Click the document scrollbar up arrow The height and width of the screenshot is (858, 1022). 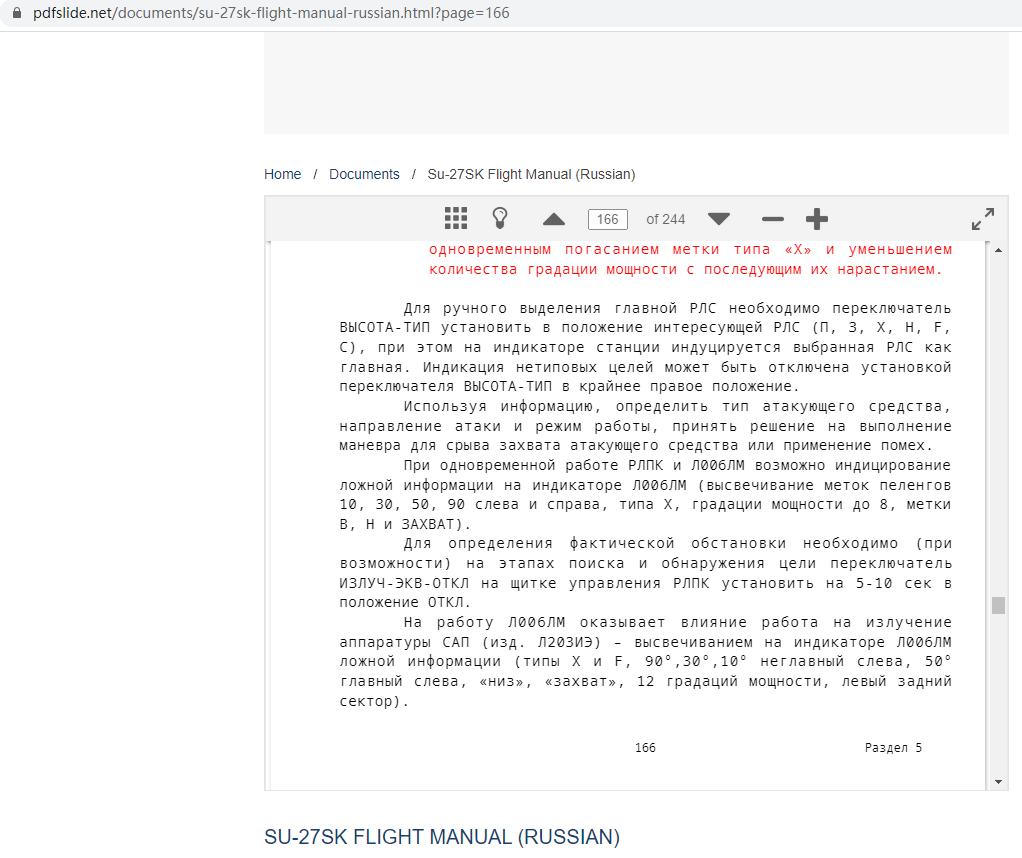(999, 250)
